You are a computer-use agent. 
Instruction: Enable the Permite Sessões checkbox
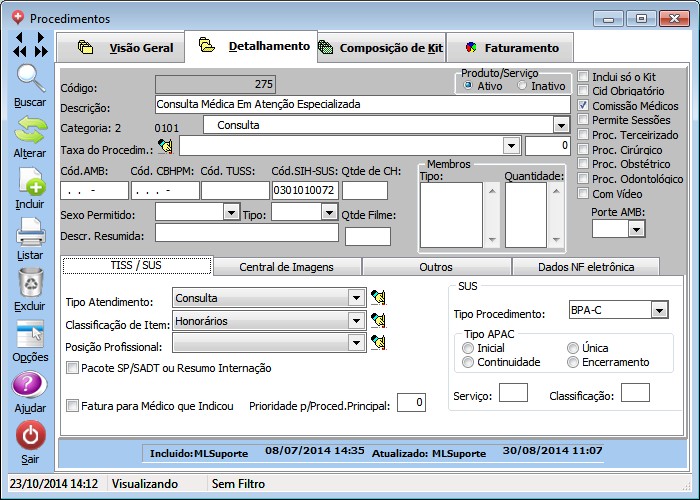coord(584,120)
